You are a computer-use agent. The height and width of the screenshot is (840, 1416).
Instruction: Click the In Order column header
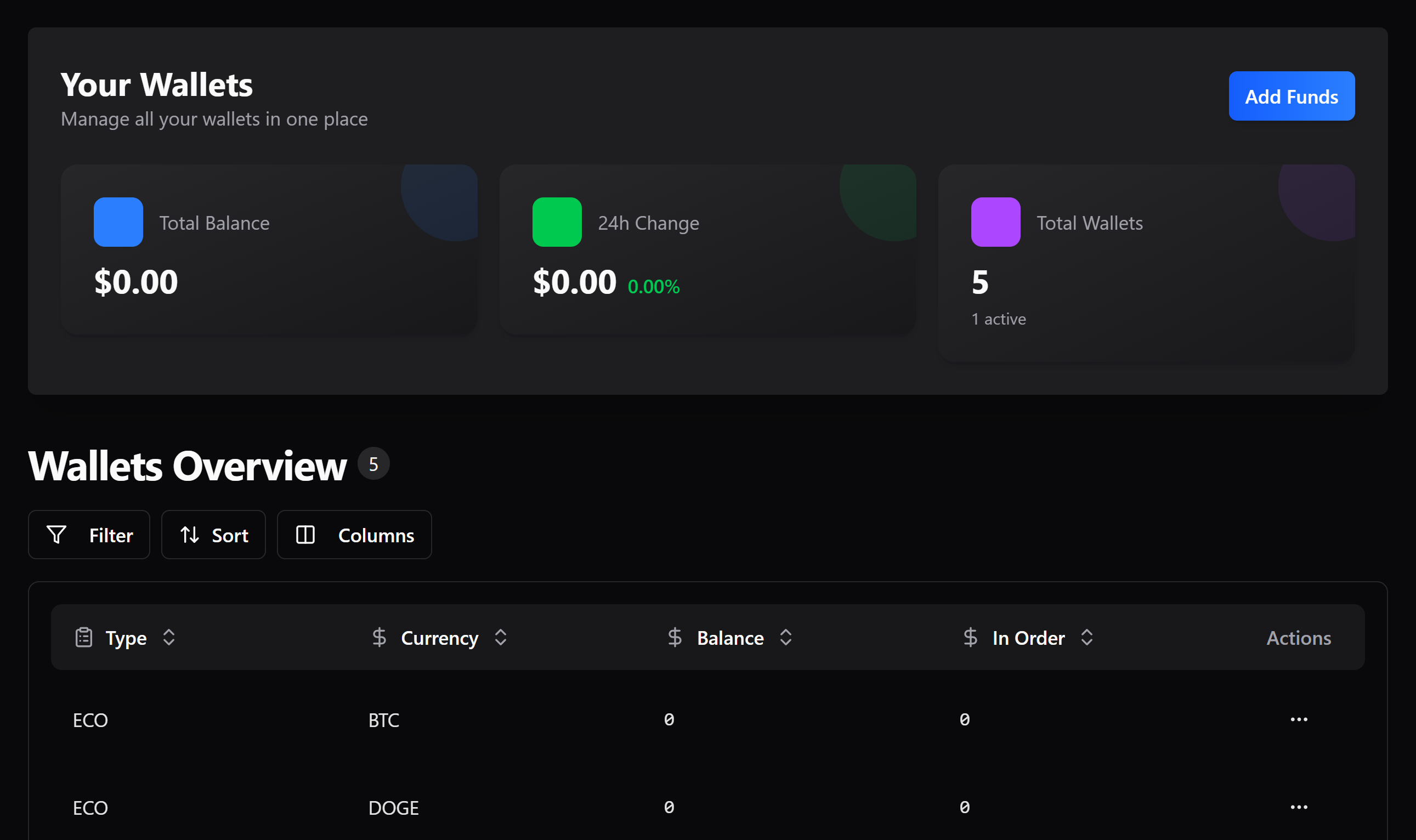[1028, 637]
